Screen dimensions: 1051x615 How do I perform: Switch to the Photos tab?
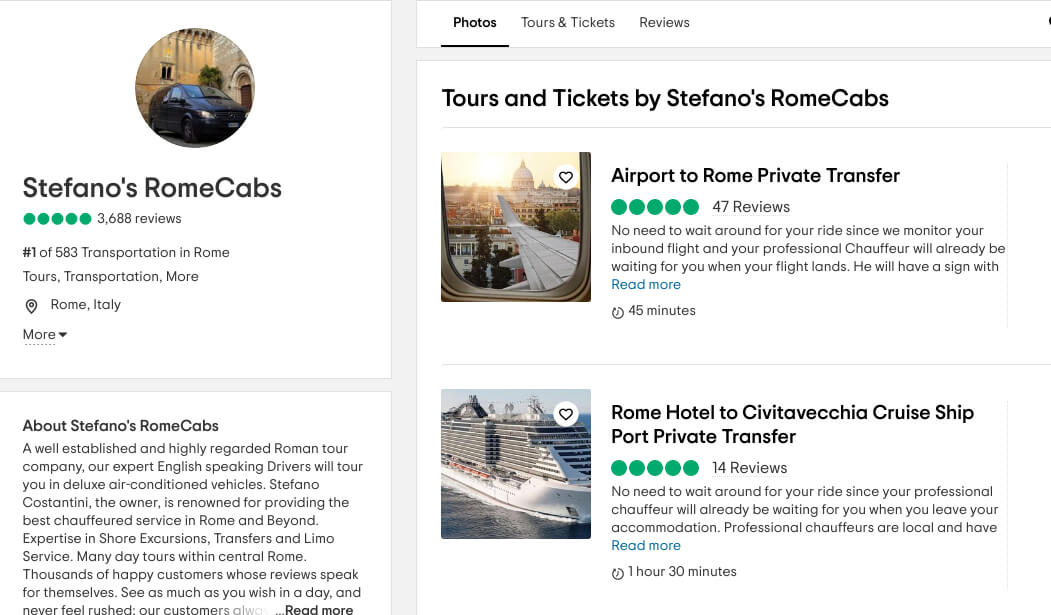[x=475, y=23]
